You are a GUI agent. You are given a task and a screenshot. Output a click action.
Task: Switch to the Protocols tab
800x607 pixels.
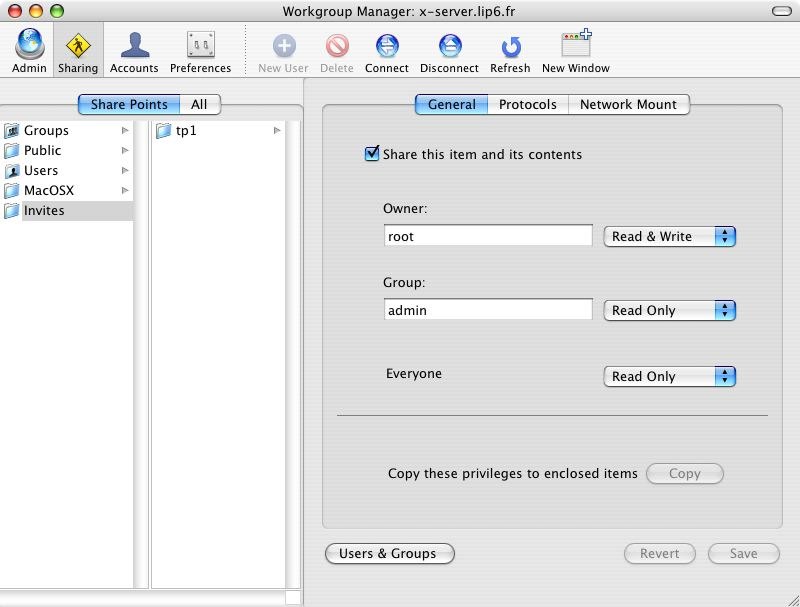(x=527, y=104)
